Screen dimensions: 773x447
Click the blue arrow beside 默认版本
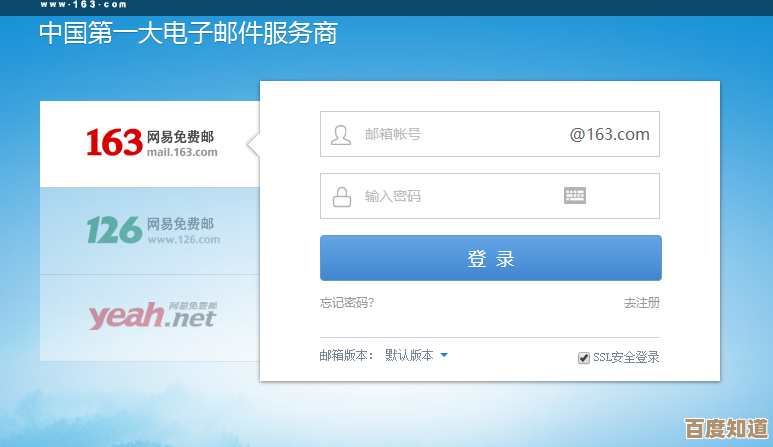point(444,355)
